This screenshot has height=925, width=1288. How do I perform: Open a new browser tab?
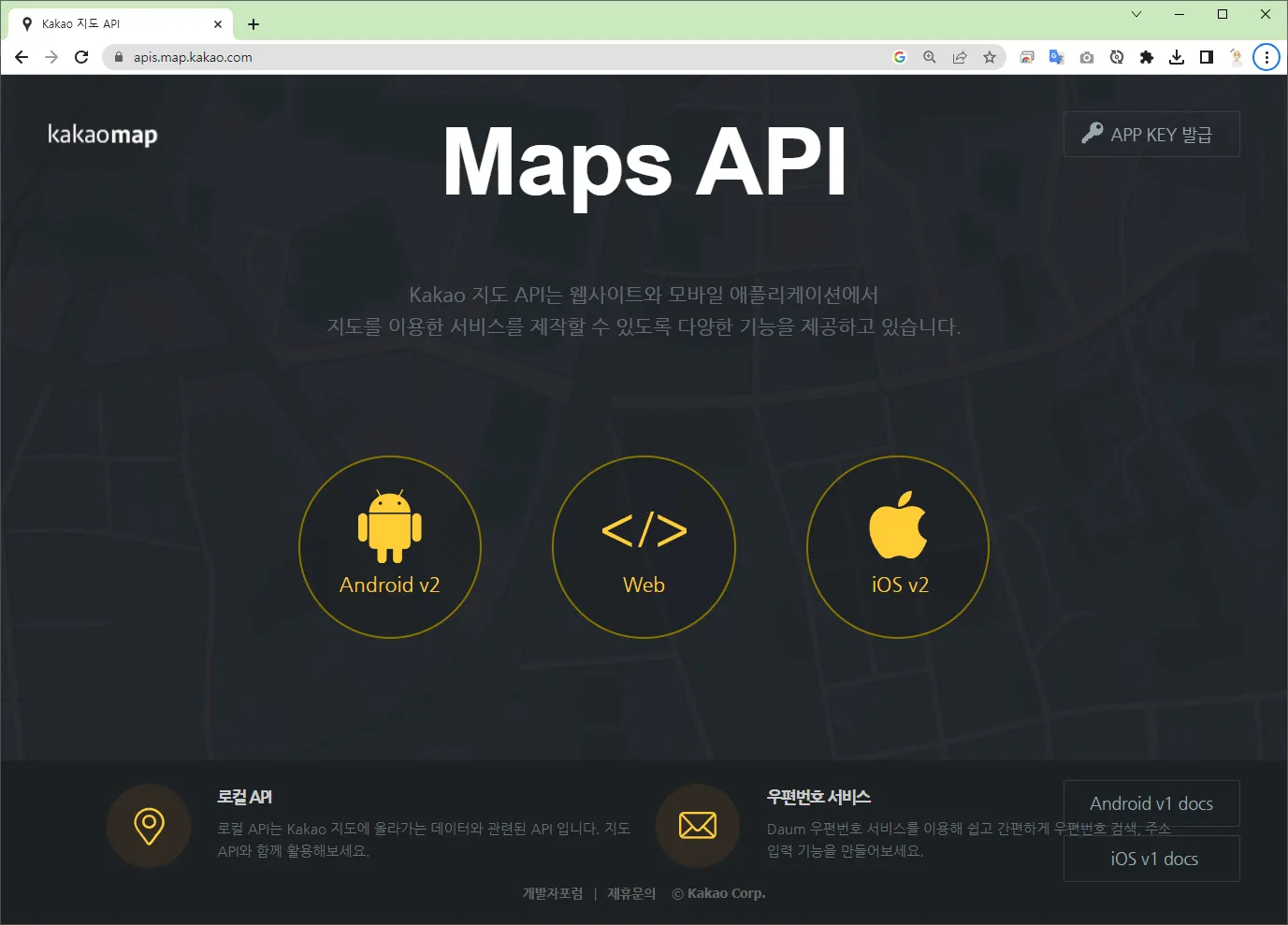coord(253,24)
